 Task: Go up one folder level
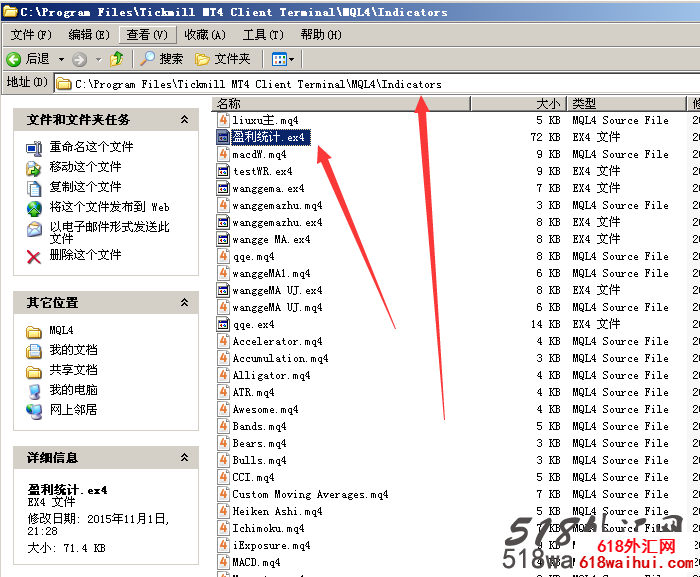[x=117, y=59]
